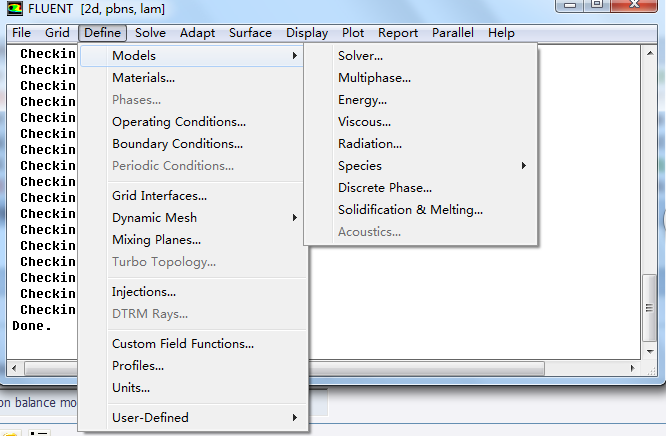This screenshot has height=436, width=666.
Task: Expand the Models submenu entry
Action: (x=192, y=56)
